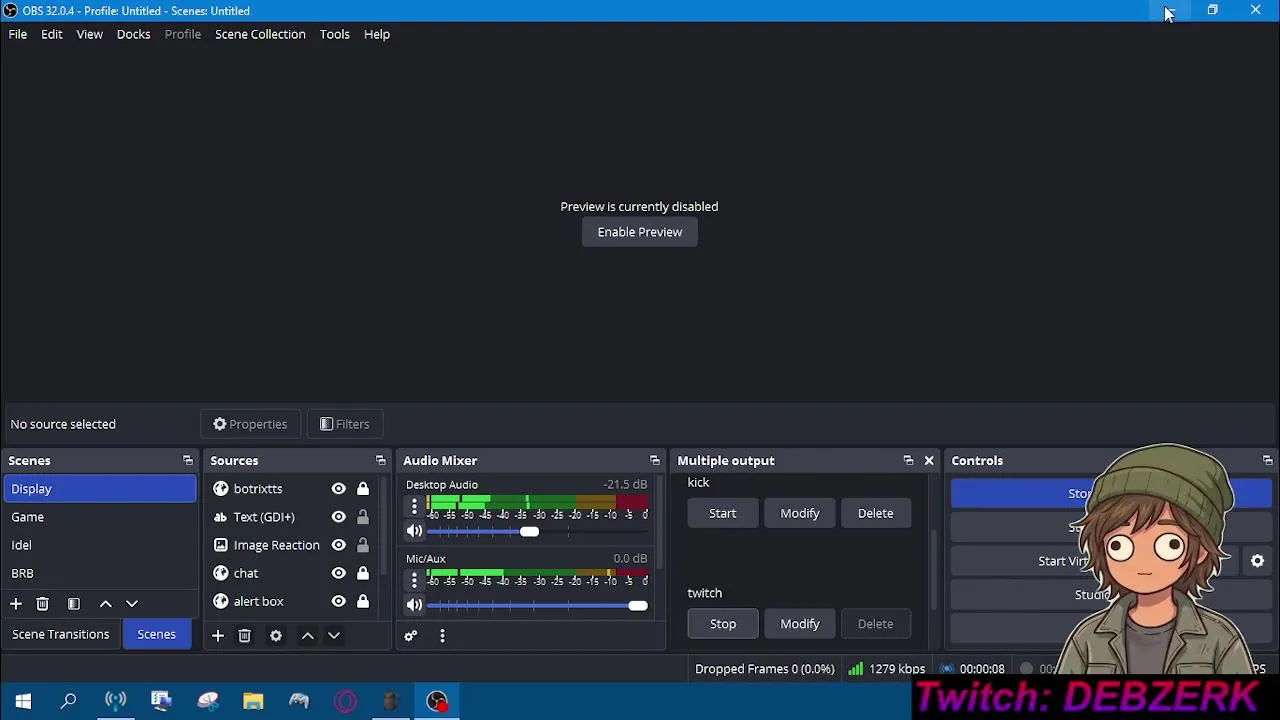The height and width of the screenshot is (720, 1280).
Task: Open the Docks menu
Action: tap(133, 34)
